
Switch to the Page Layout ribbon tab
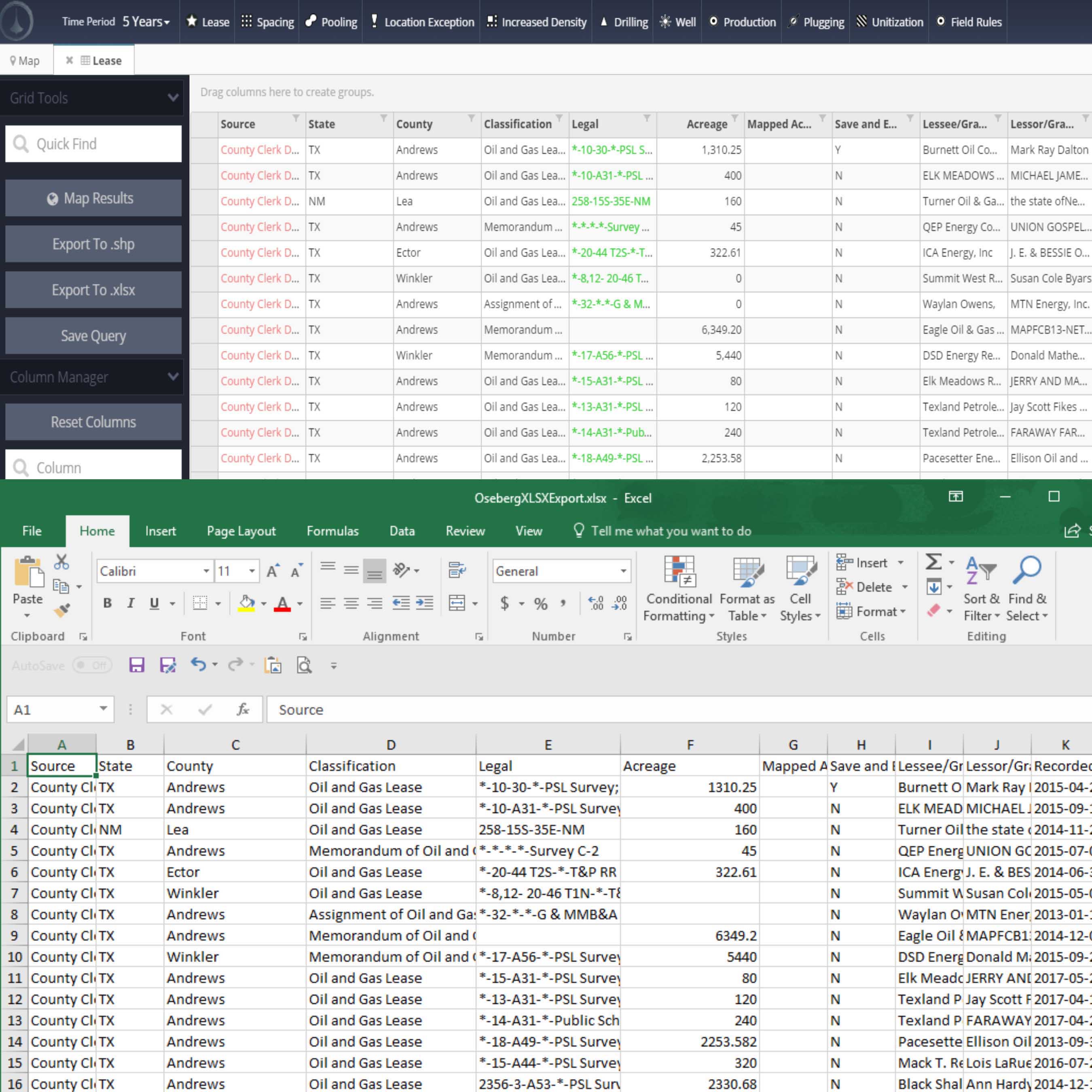241,531
